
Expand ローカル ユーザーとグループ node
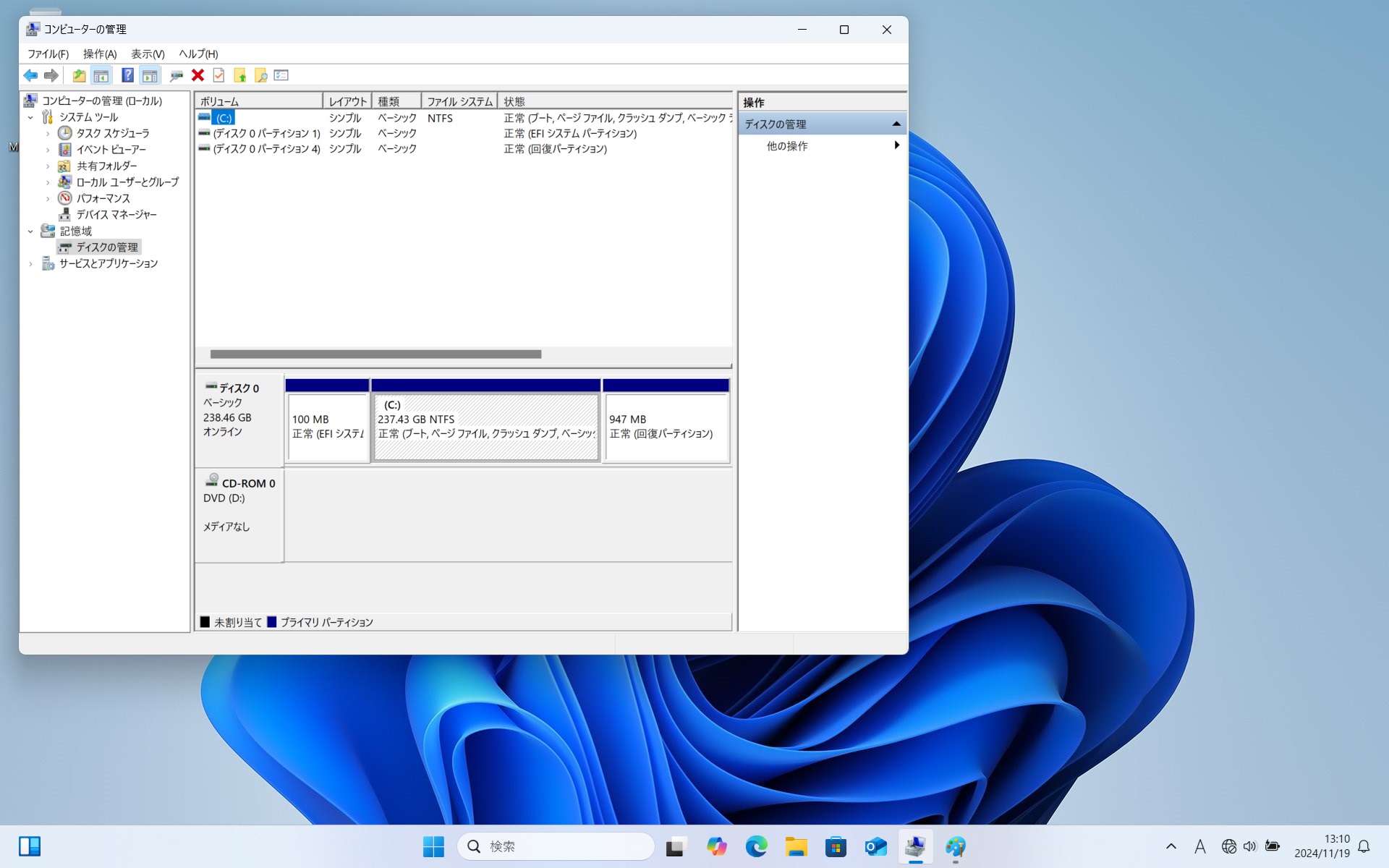(48, 182)
